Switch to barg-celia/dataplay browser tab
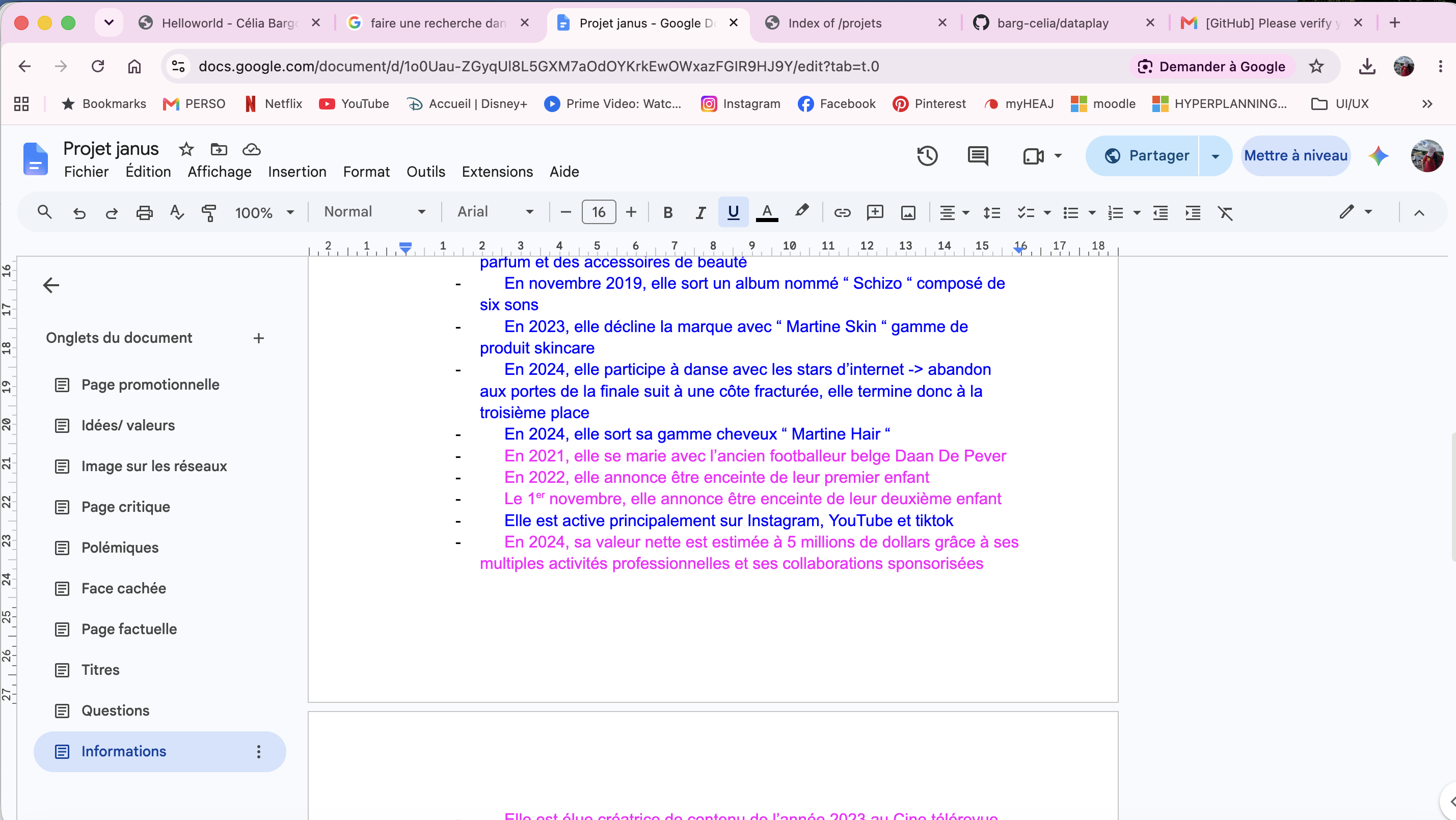This screenshot has height=820, width=1456. [x=1053, y=23]
